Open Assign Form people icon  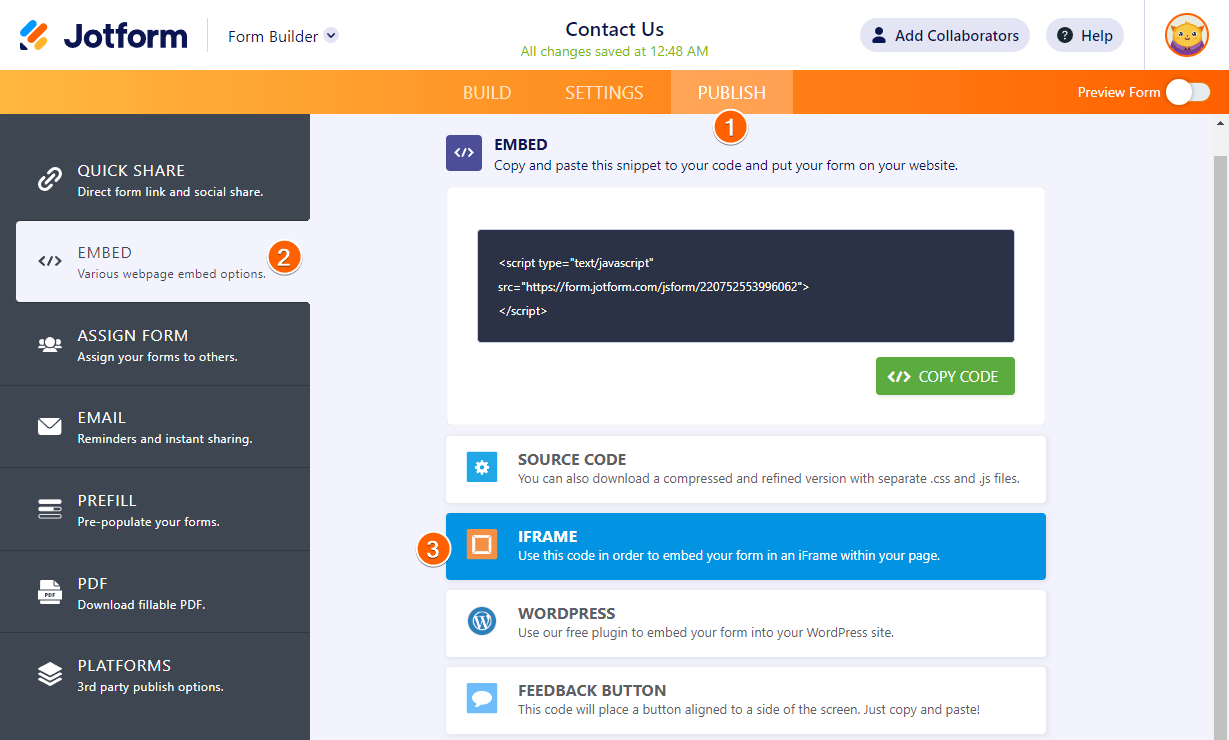click(50, 345)
